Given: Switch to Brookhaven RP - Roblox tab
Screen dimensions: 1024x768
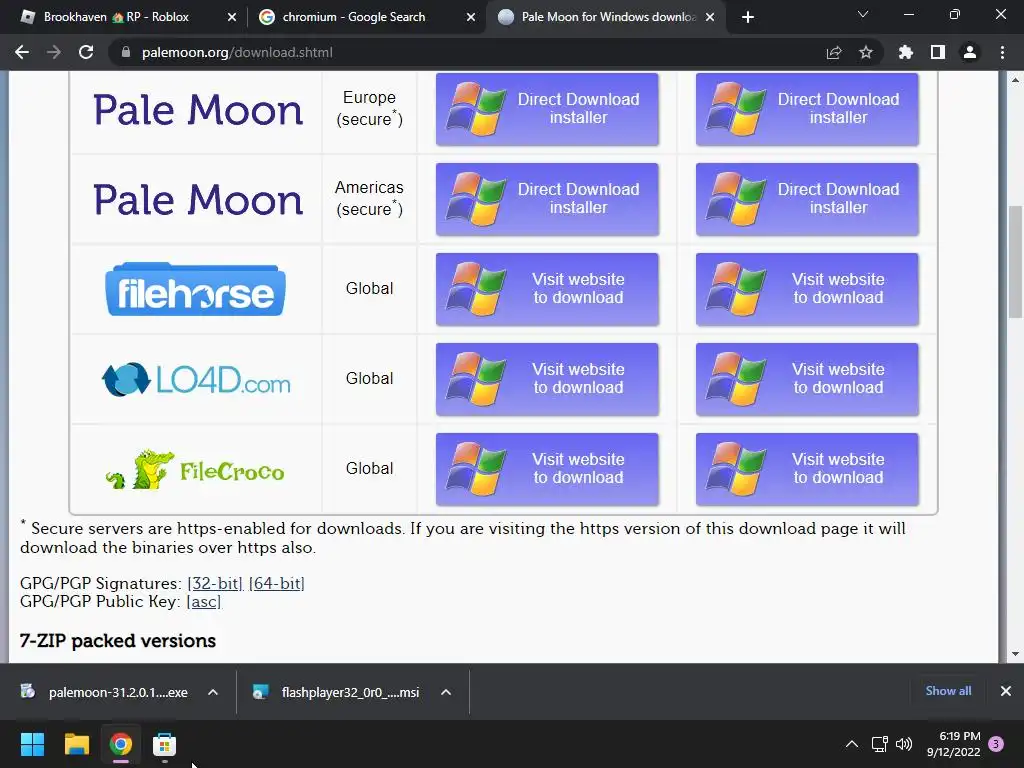Looking at the screenshot, I should click(x=116, y=17).
